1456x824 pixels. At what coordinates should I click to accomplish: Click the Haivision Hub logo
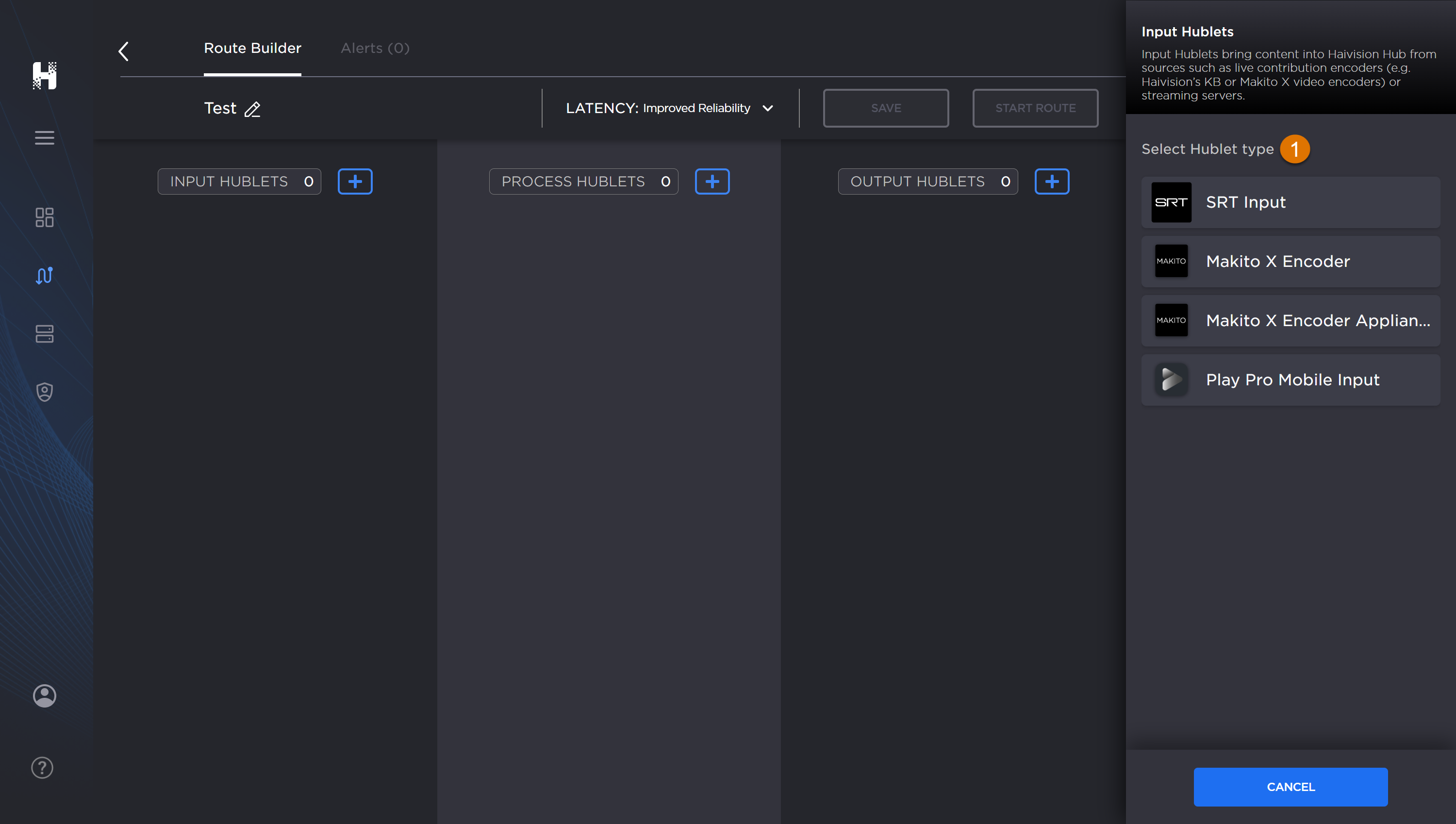(45, 76)
